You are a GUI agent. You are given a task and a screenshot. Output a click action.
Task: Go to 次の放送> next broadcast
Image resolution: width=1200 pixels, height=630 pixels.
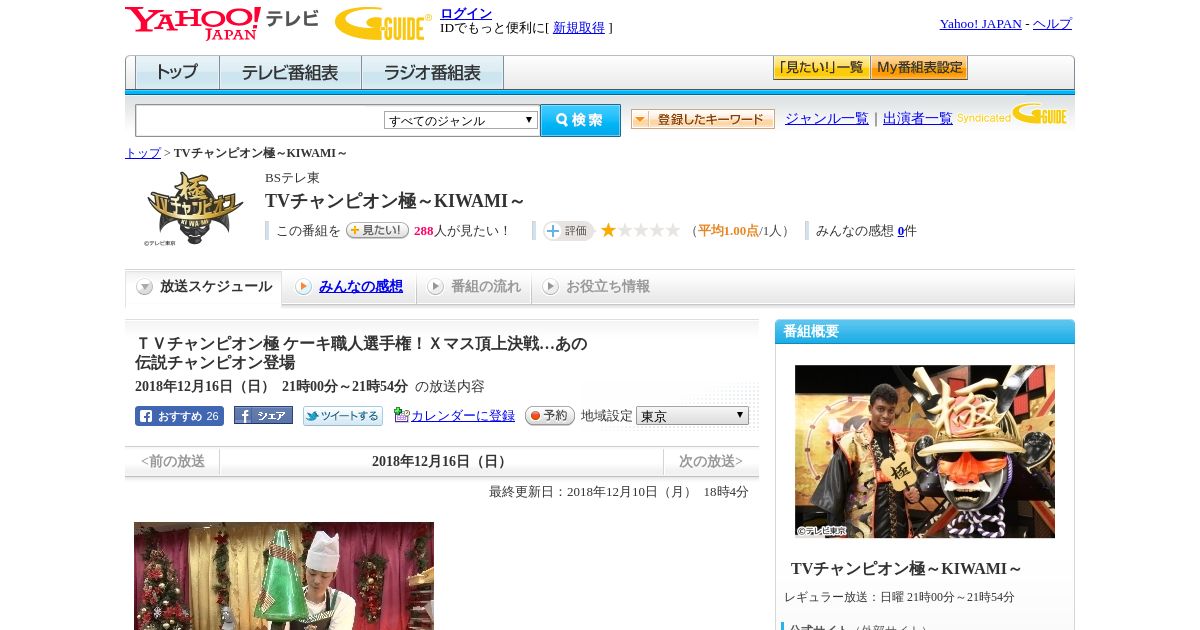pos(711,462)
